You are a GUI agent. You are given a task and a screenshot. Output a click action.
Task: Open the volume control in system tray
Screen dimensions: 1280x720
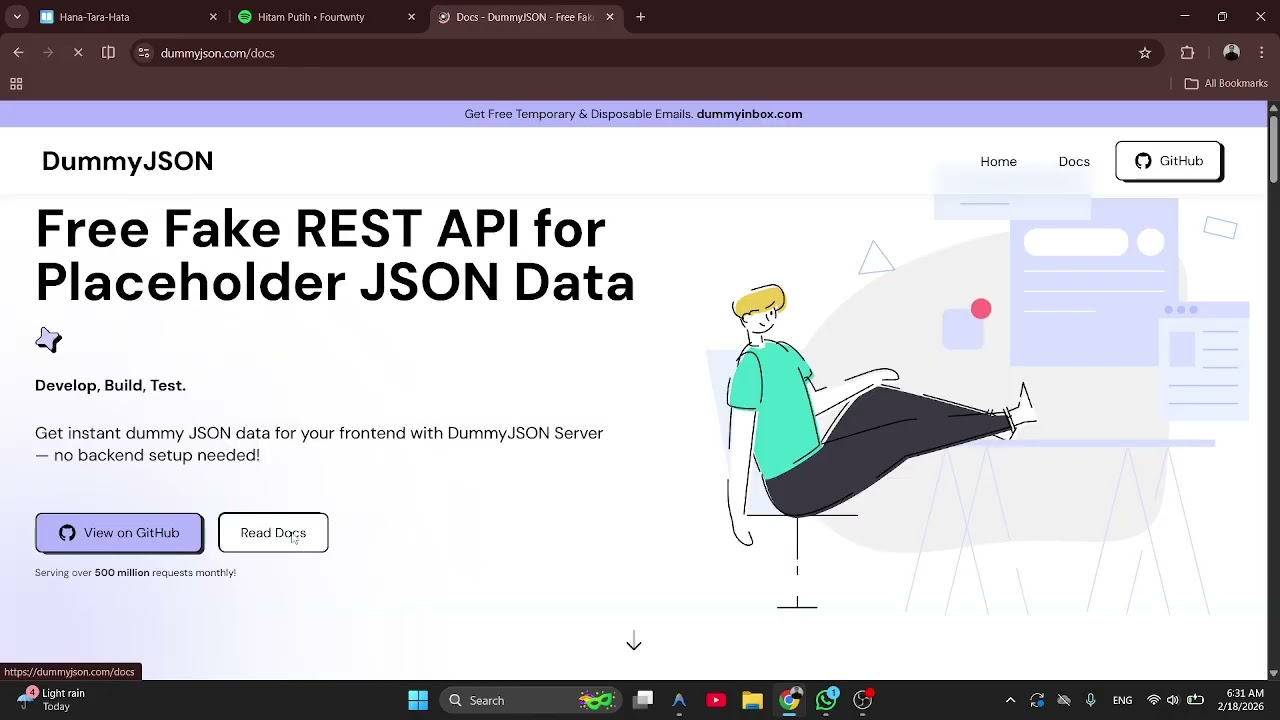tap(1173, 700)
